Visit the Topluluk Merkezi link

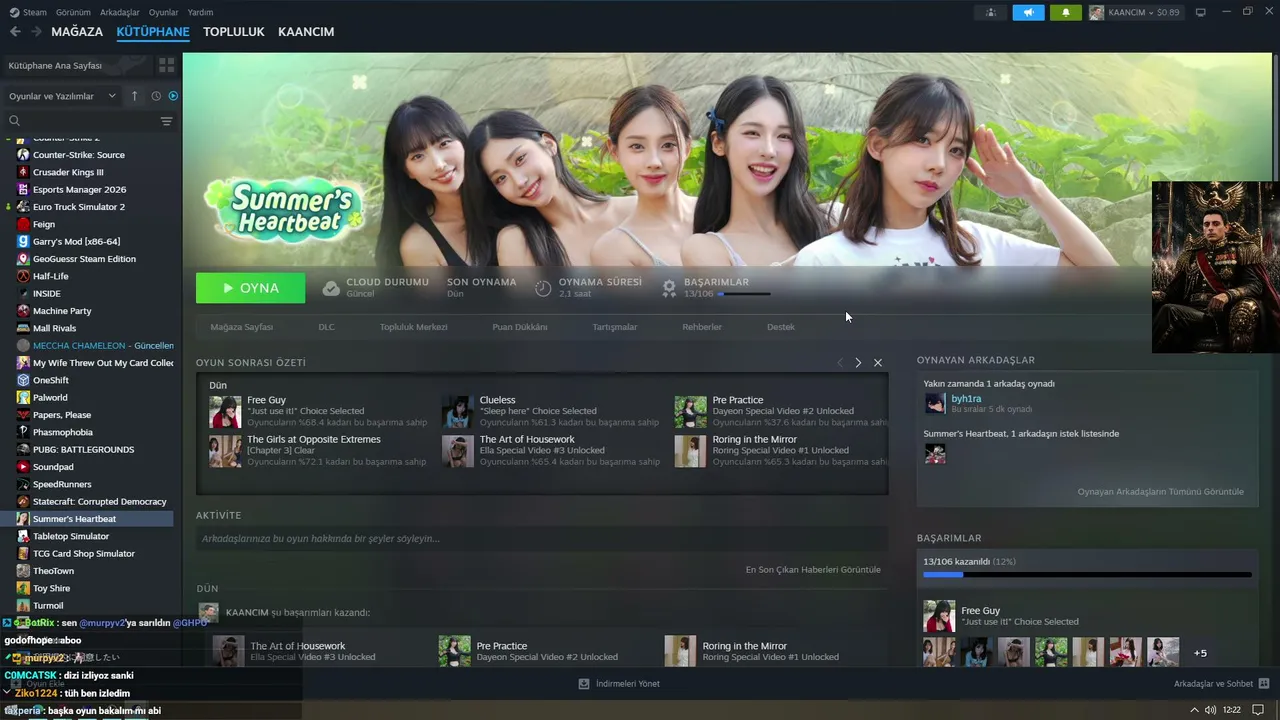tap(413, 327)
